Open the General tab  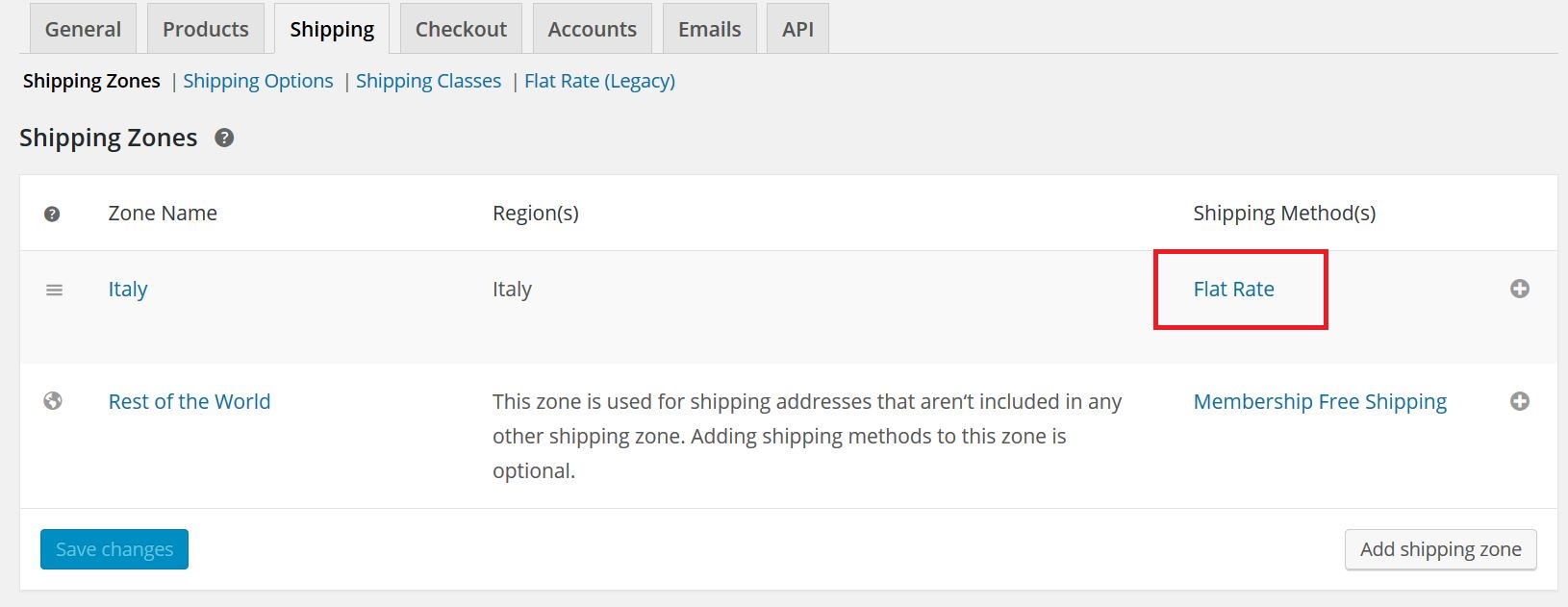coord(83,29)
